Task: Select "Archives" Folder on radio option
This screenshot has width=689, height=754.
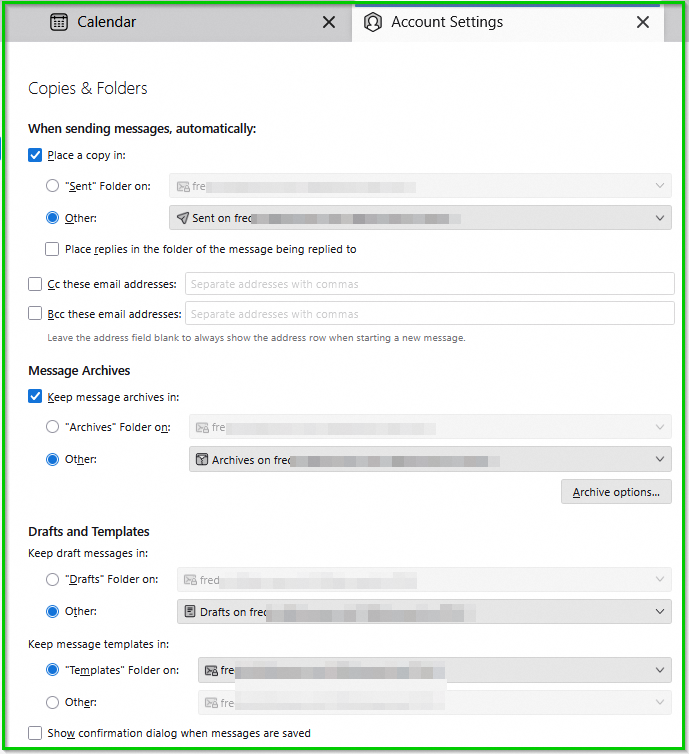Action: [x=52, y=427]
